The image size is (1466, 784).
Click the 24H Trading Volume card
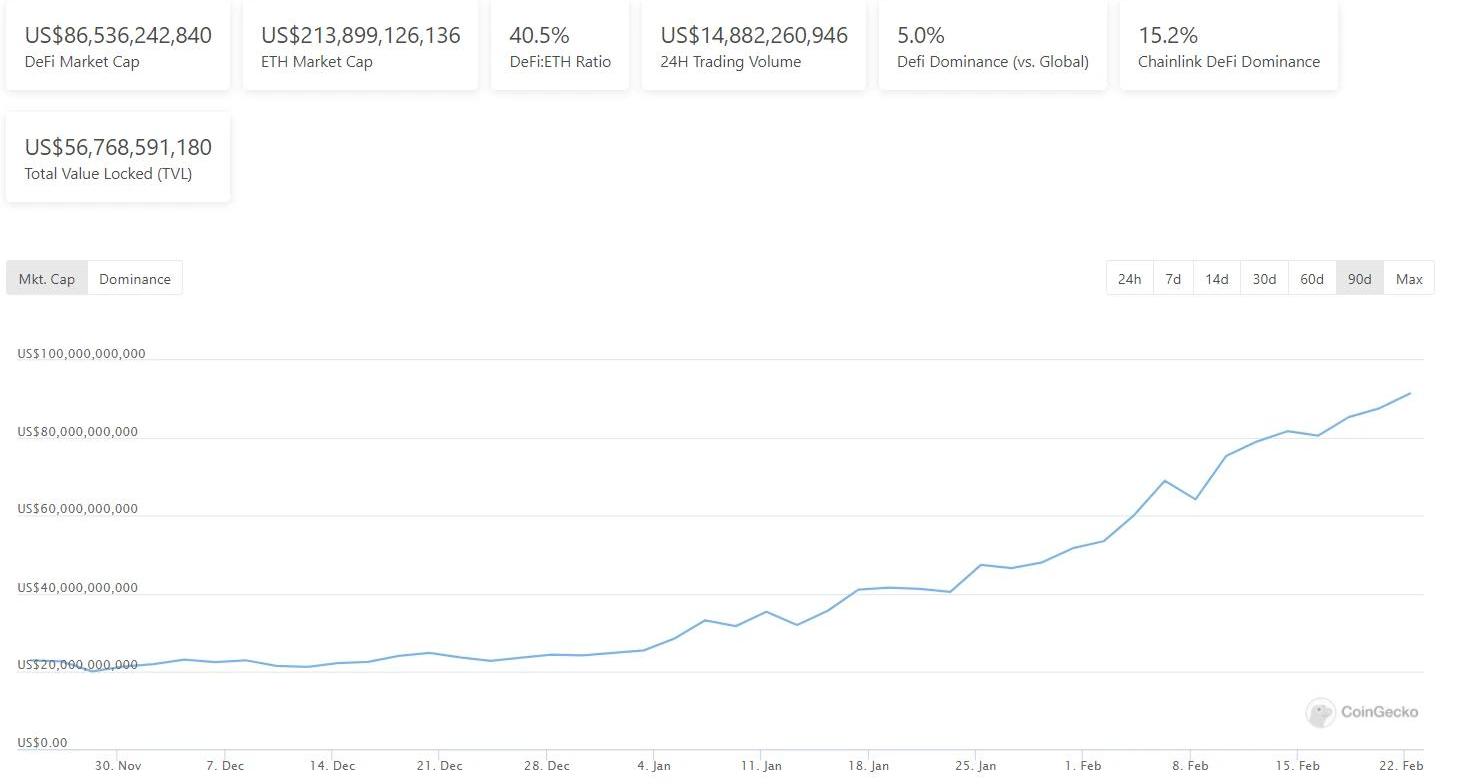point(754,46)
